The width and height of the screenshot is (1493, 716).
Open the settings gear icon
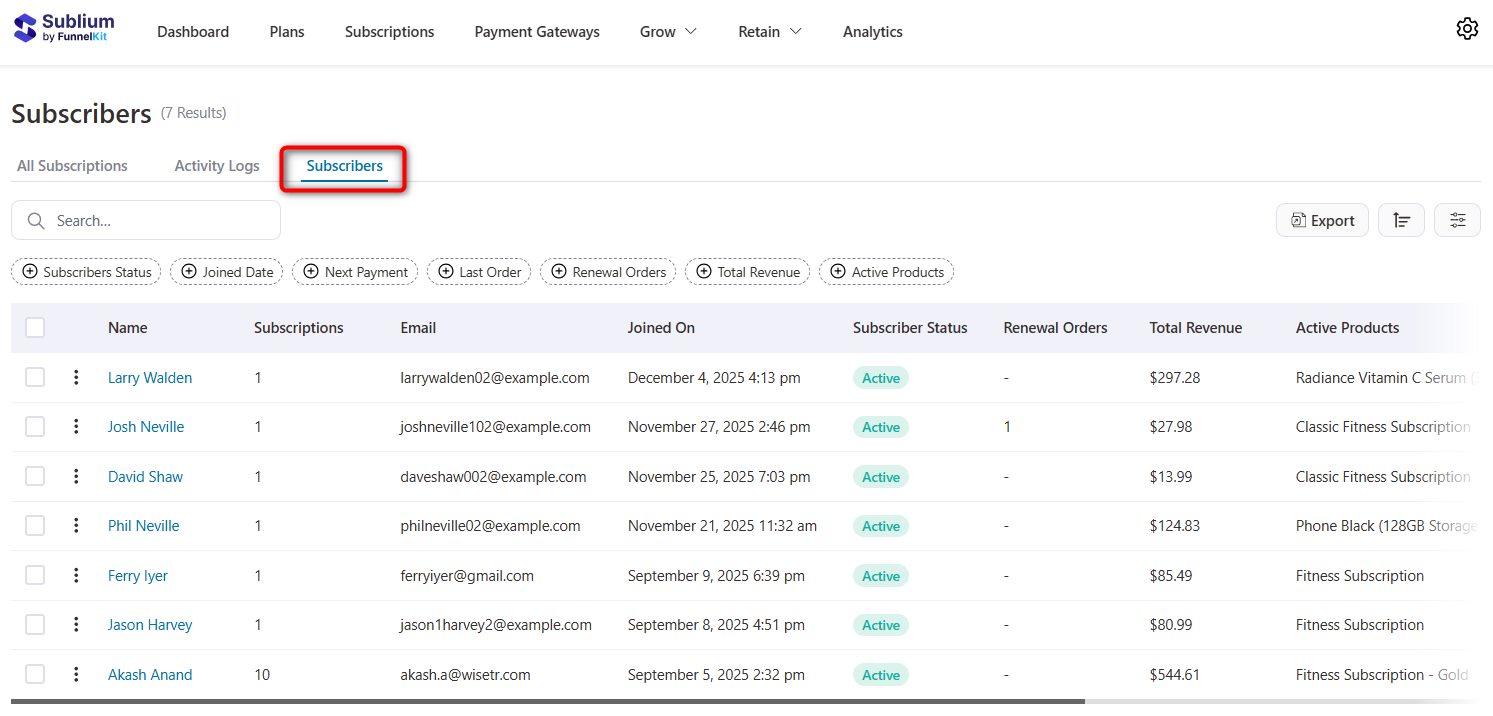point(1467,28)
